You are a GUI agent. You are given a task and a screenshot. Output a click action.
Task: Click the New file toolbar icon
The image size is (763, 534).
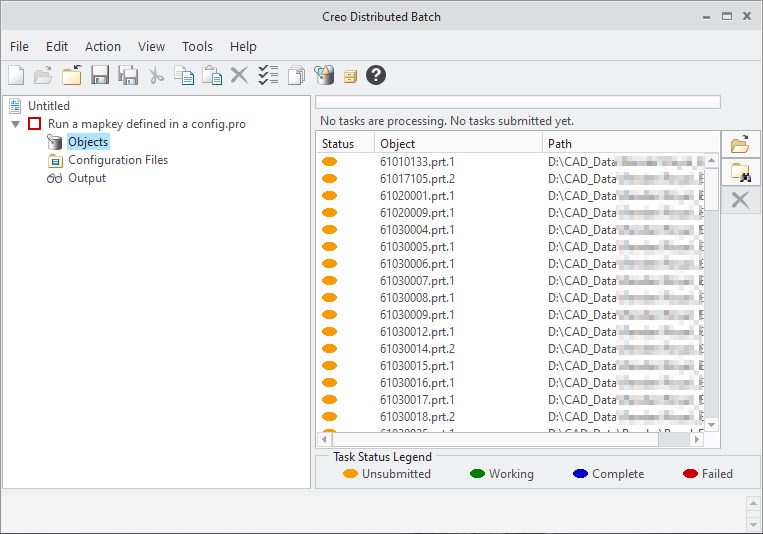coord(16,75)
